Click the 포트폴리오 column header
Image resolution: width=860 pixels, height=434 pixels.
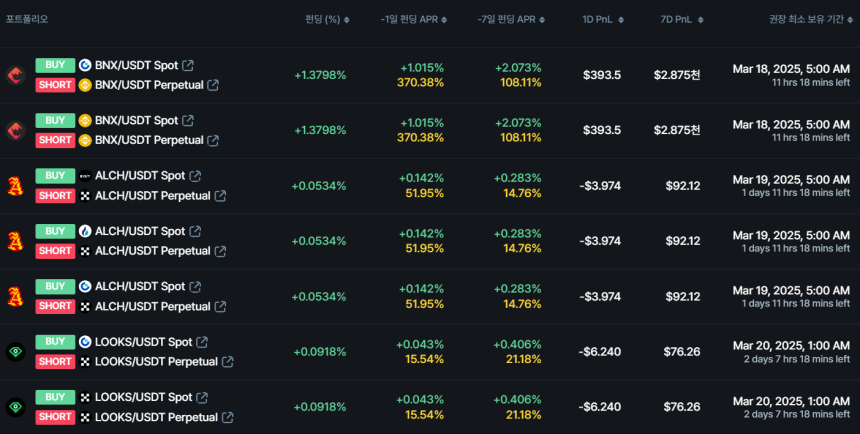(x=27, y=19)
